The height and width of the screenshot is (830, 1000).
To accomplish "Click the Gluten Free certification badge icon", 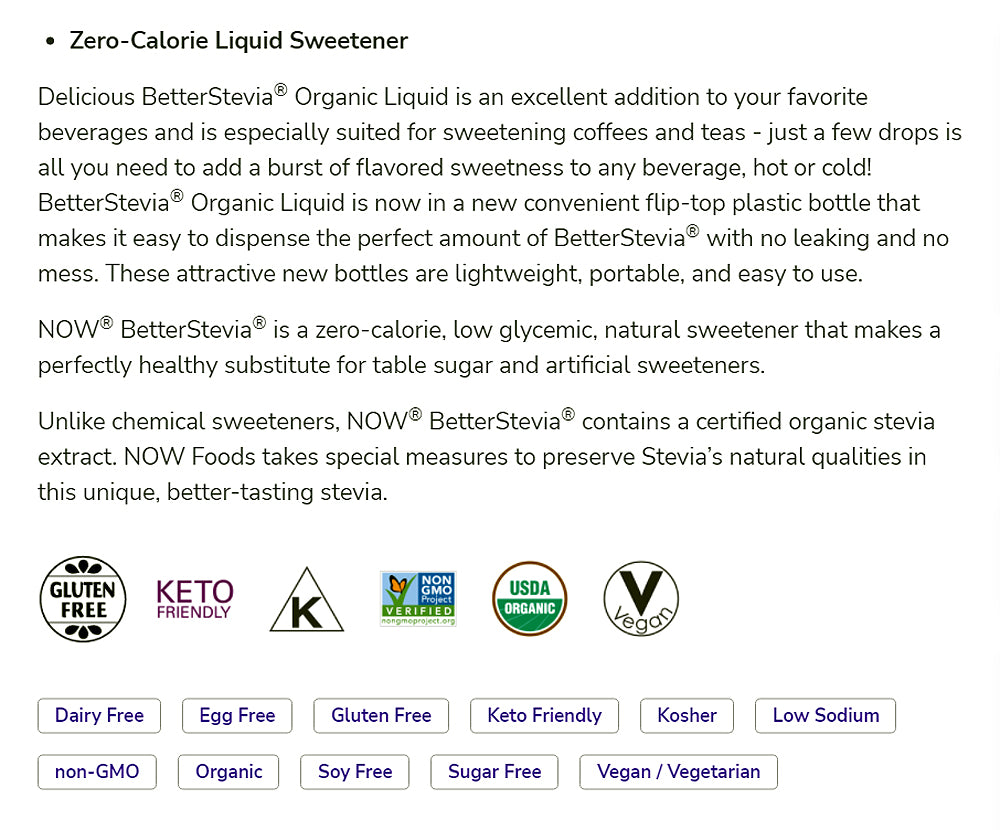I will click(x=84, y=598).
